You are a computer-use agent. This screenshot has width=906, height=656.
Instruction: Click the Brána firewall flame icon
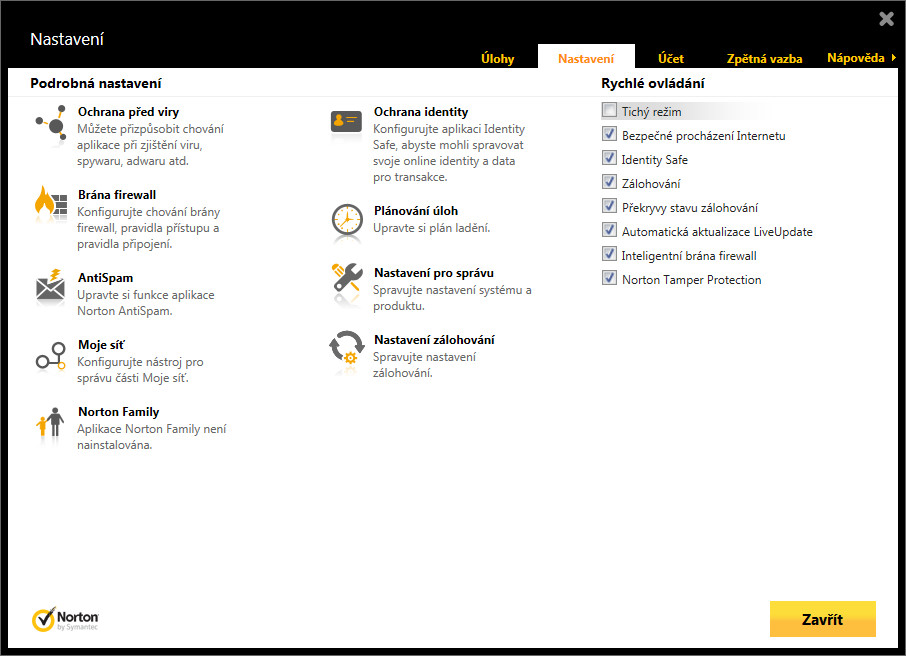[51, 203]
